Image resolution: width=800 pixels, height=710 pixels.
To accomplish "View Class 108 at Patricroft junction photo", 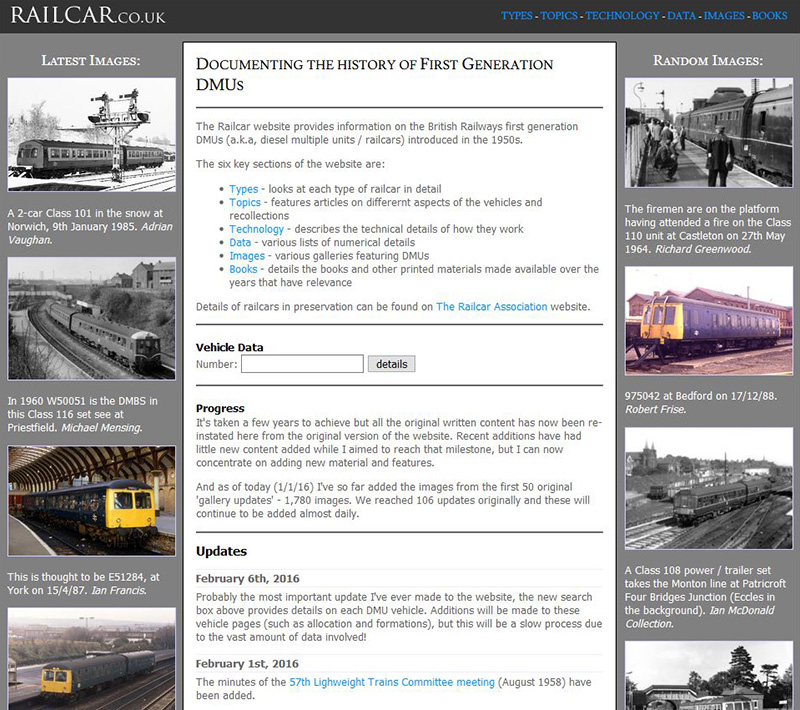I will (x=709, y=489).
